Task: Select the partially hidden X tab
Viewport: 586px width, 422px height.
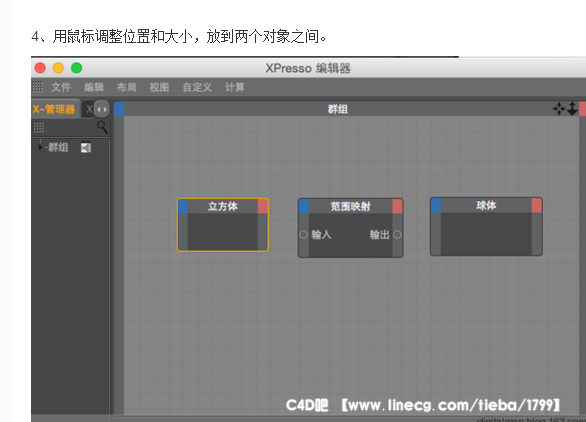Action: pyautogui.click(x=88, y=109)
